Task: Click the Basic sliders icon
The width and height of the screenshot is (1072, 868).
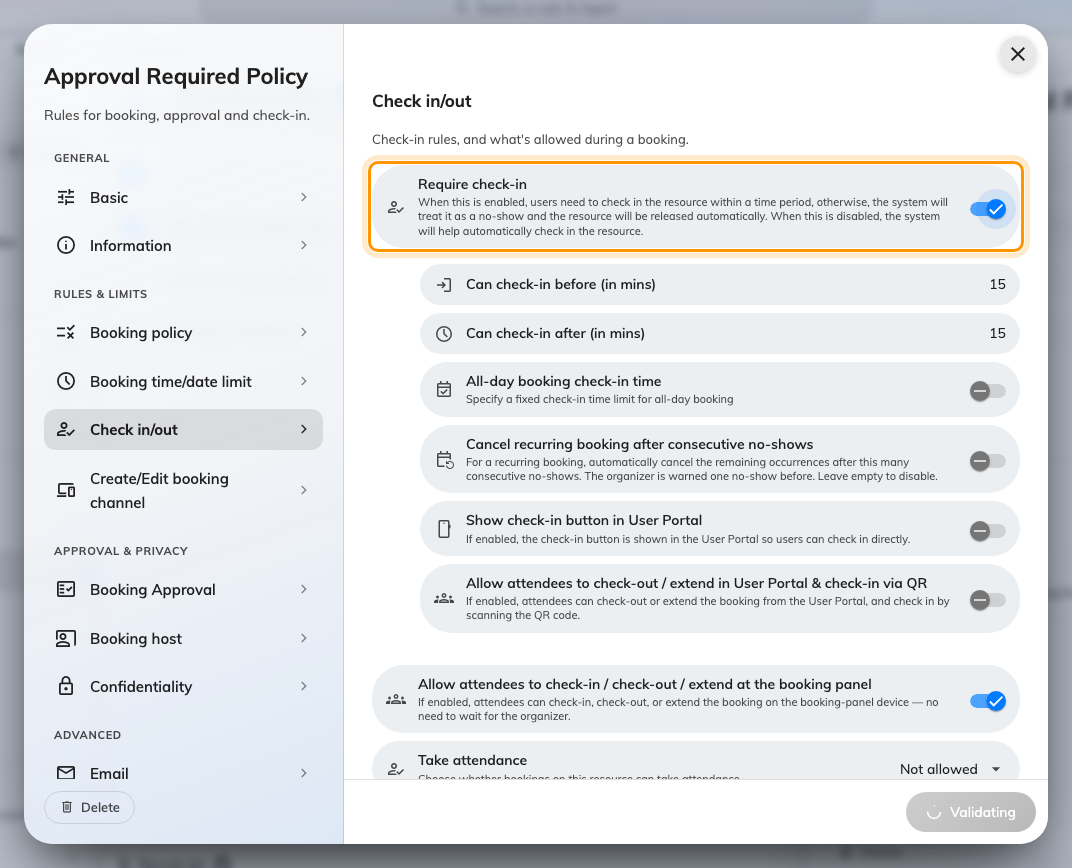Action: point(66,198)
